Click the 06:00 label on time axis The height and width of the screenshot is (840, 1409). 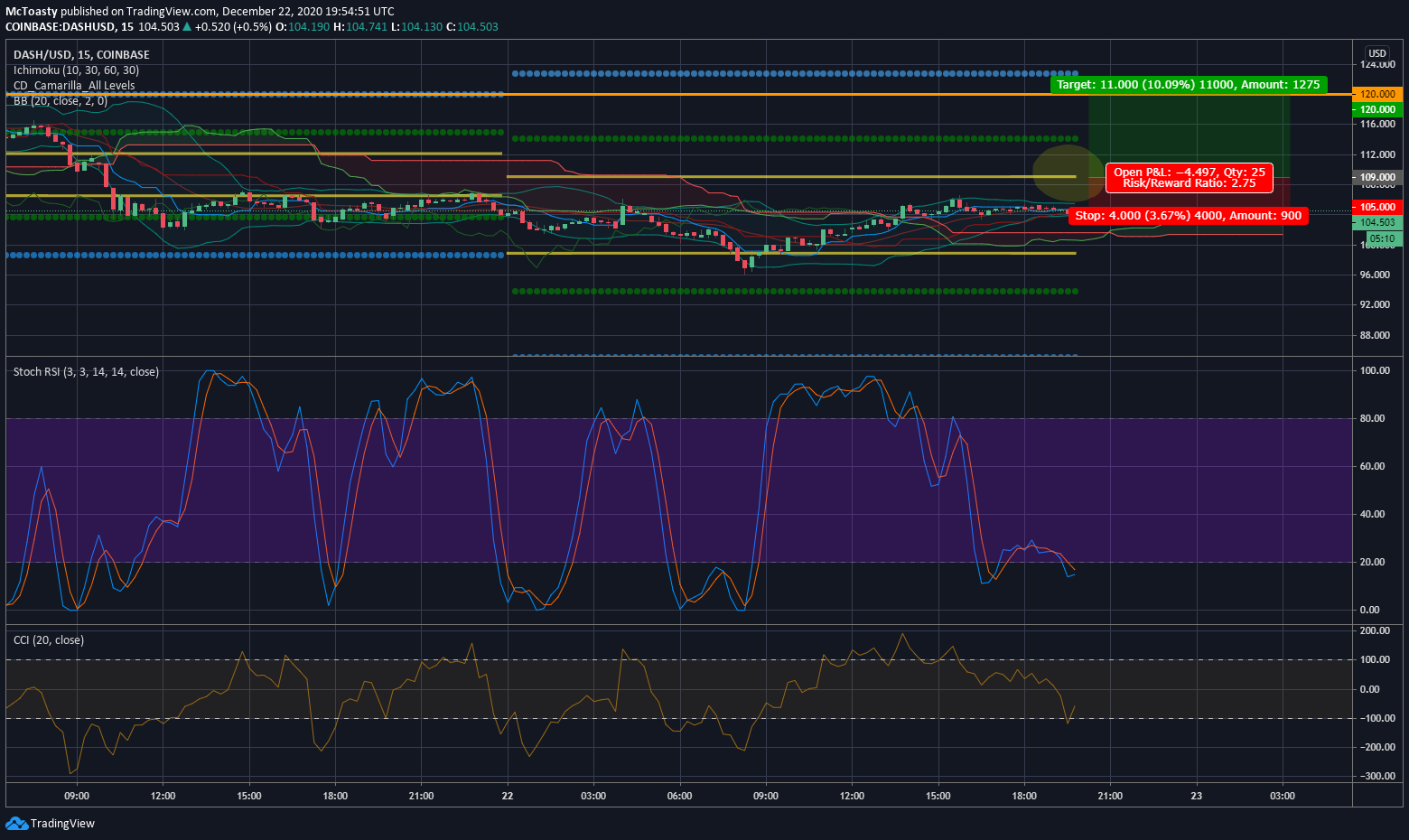point(679,796)
